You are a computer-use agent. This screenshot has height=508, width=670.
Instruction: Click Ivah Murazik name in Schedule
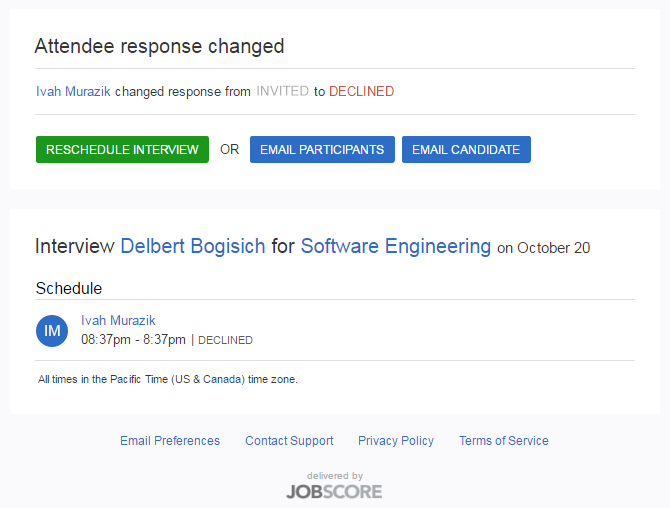pyautogui.click(x=118, y=320)
